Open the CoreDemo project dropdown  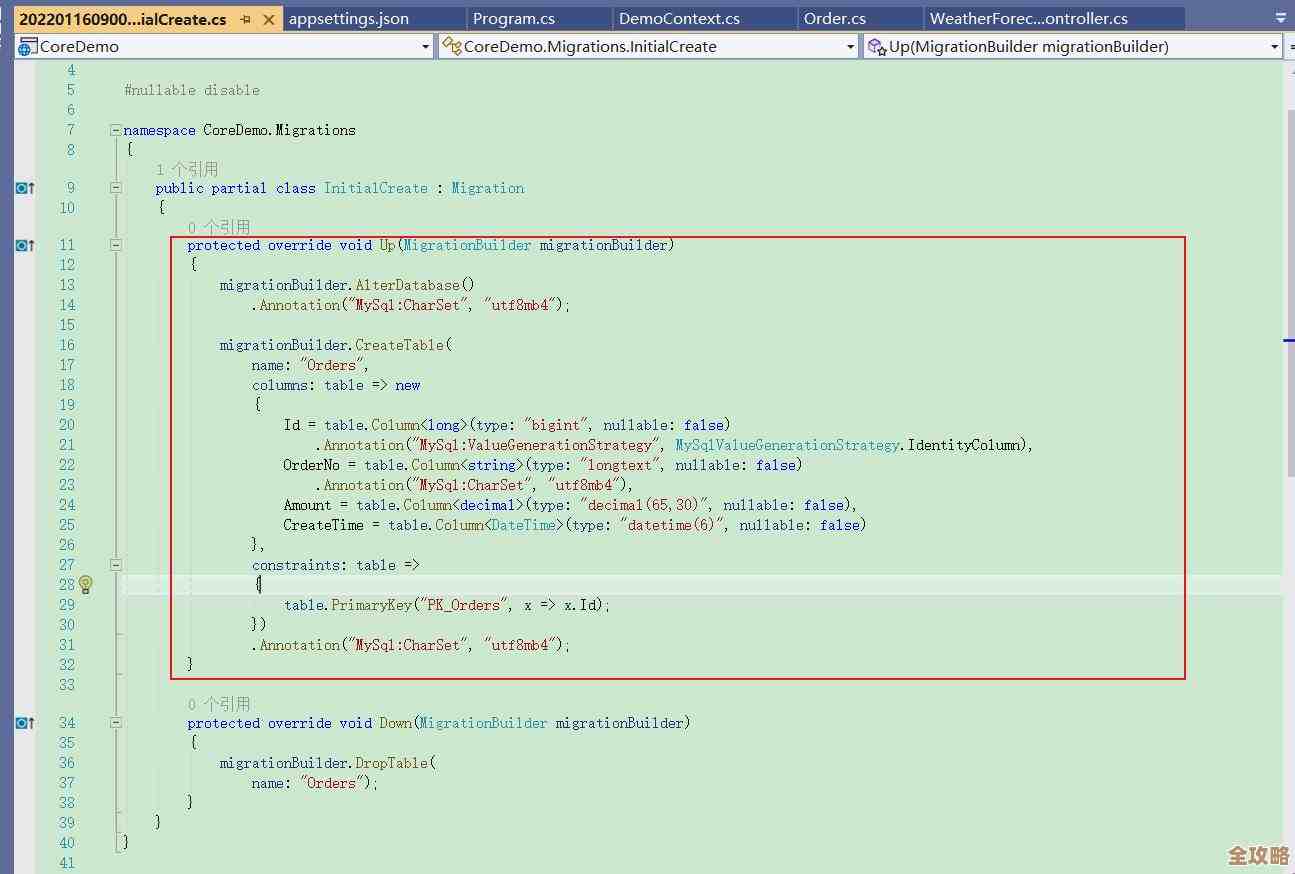tap(426, 47)
